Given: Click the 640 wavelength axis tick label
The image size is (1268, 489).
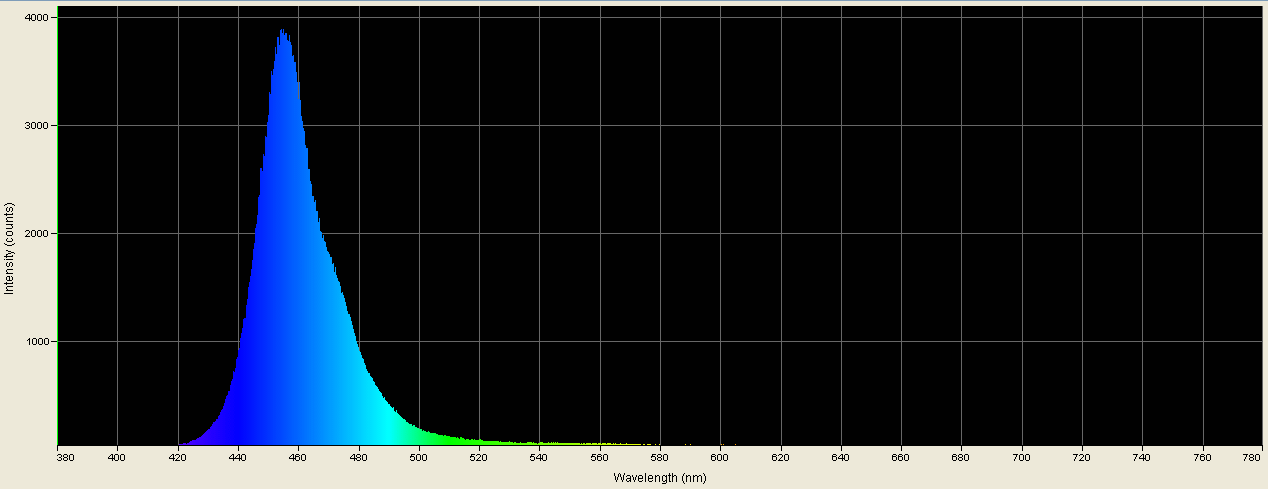Looking at the screenshot, I should pos(841,458).
